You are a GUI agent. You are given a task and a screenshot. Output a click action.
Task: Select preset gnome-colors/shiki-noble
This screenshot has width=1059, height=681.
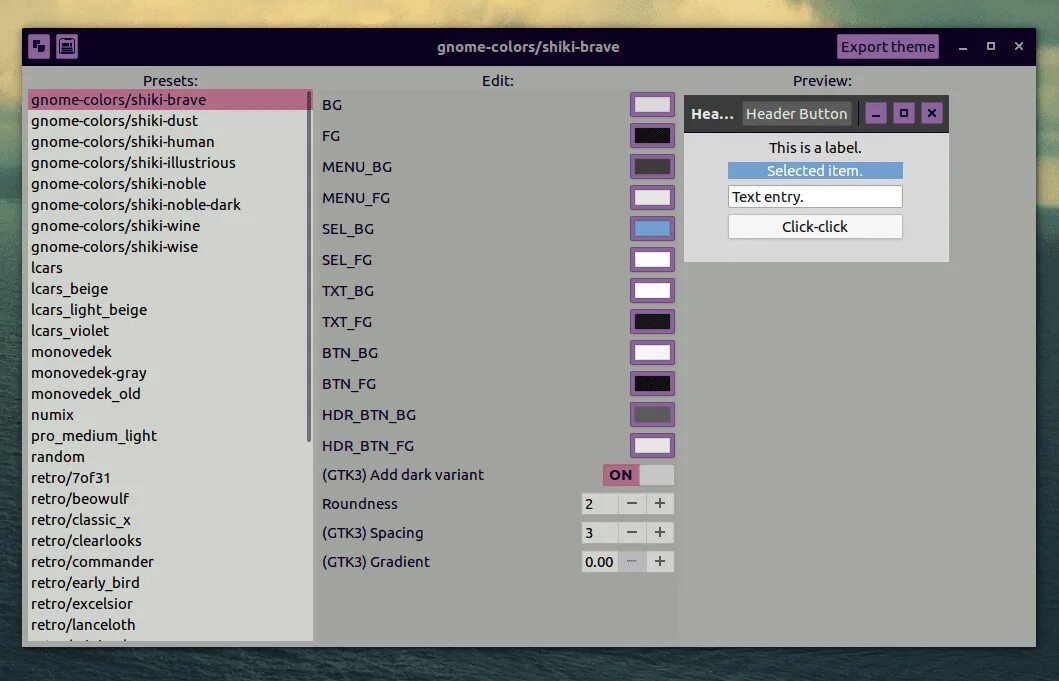coord(168,184)
